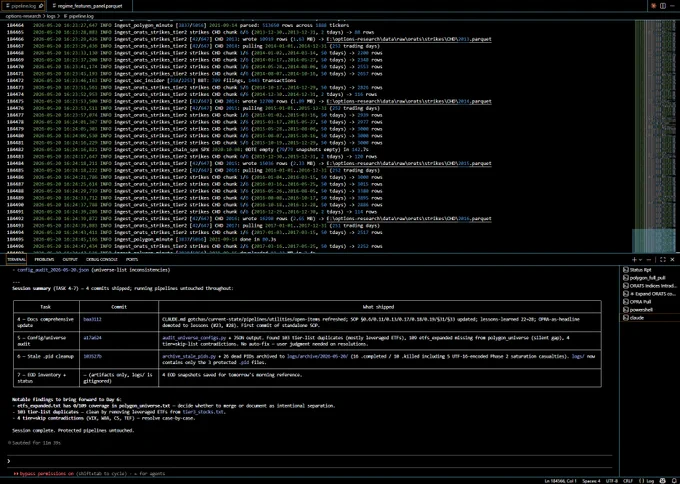Viewport: 680px width, 484px height.
Task: Open the CHD\2015.parquet path link
Action: click(x=409, y=164)
